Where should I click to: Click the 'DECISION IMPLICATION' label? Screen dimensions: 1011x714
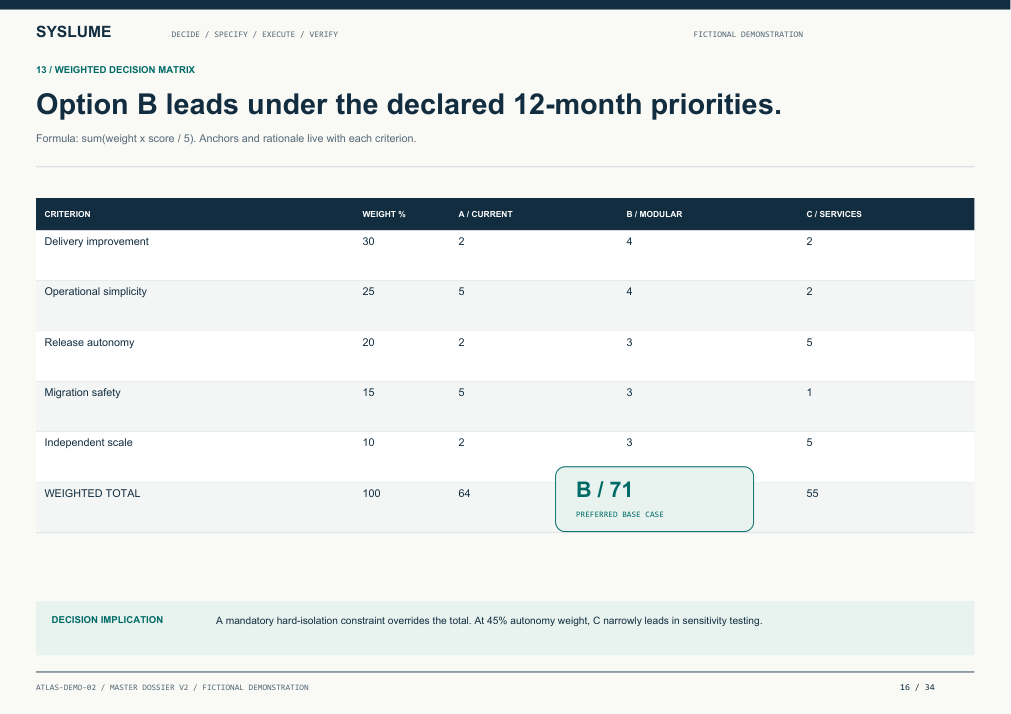(107, 620)
